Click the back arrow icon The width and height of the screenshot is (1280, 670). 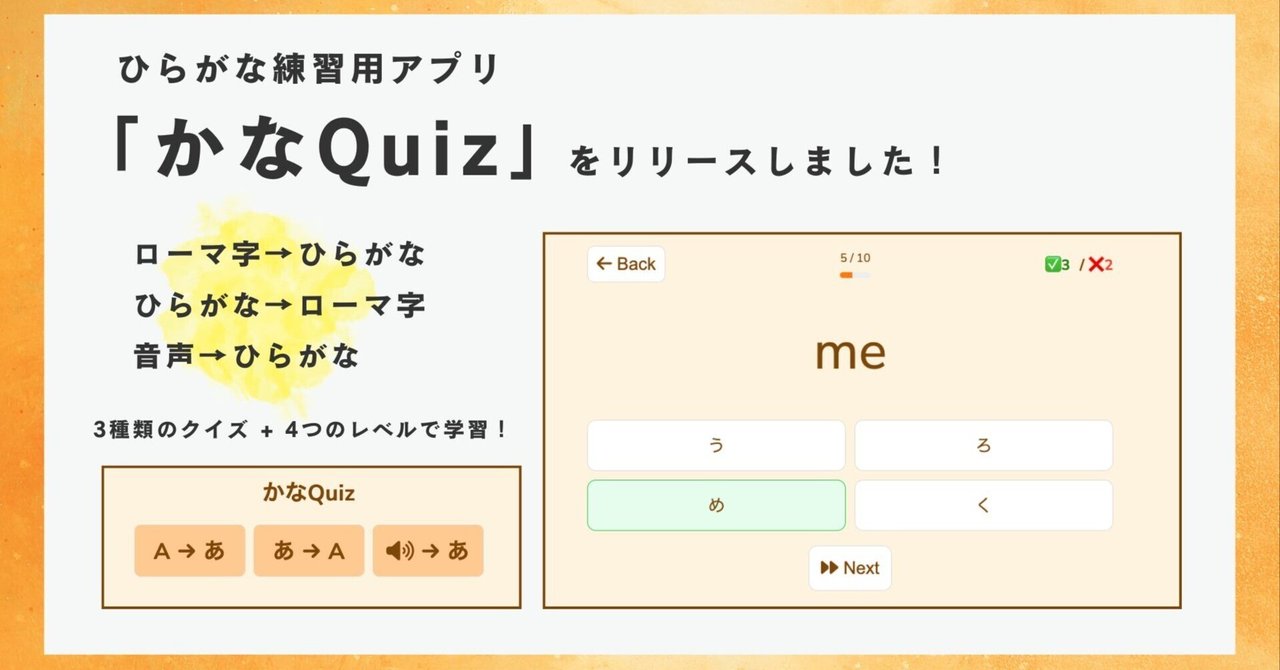coord(604,263)
